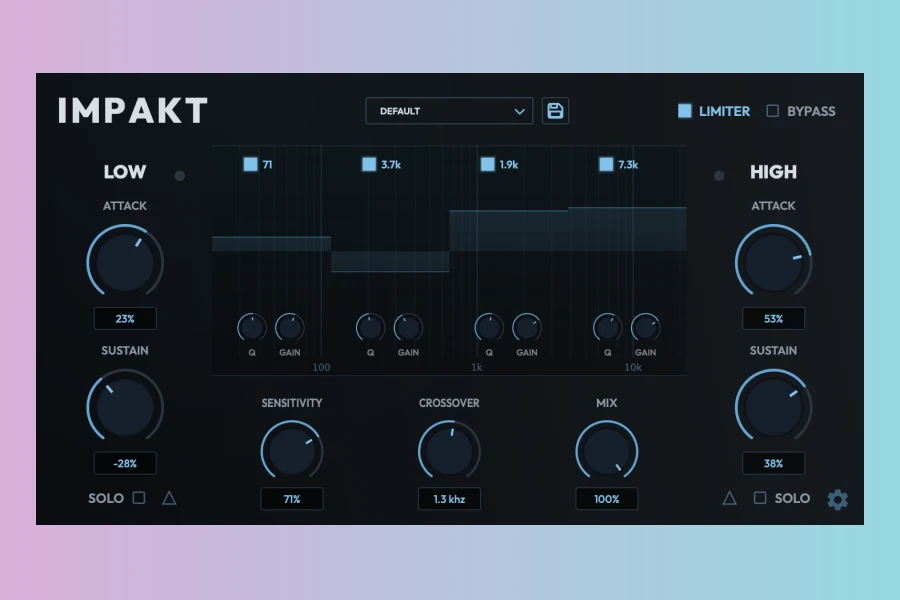Click the triangle icon beside HIGH Solo
This screenshot has width=900, height=600.
(730, 498)
